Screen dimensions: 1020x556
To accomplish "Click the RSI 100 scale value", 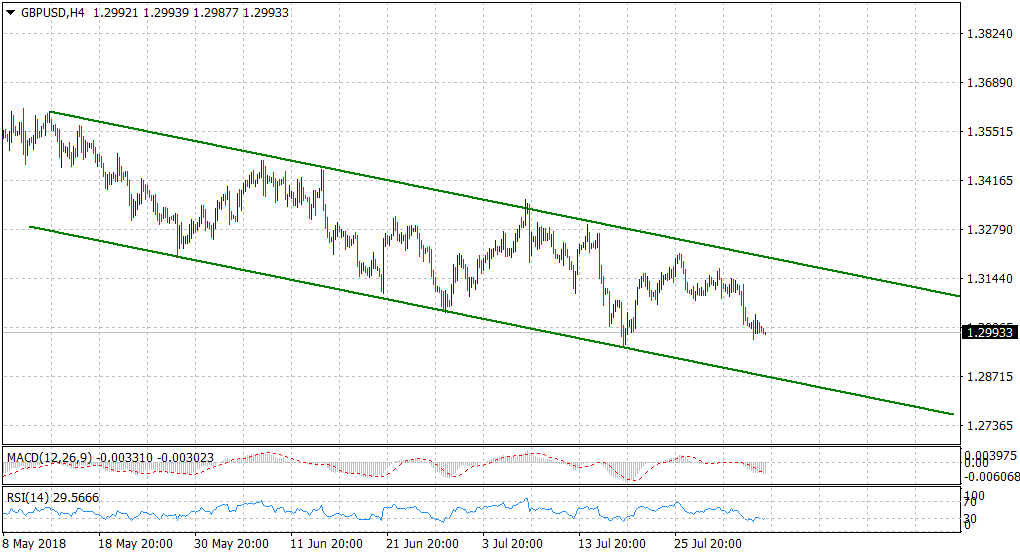I will 974,495.
